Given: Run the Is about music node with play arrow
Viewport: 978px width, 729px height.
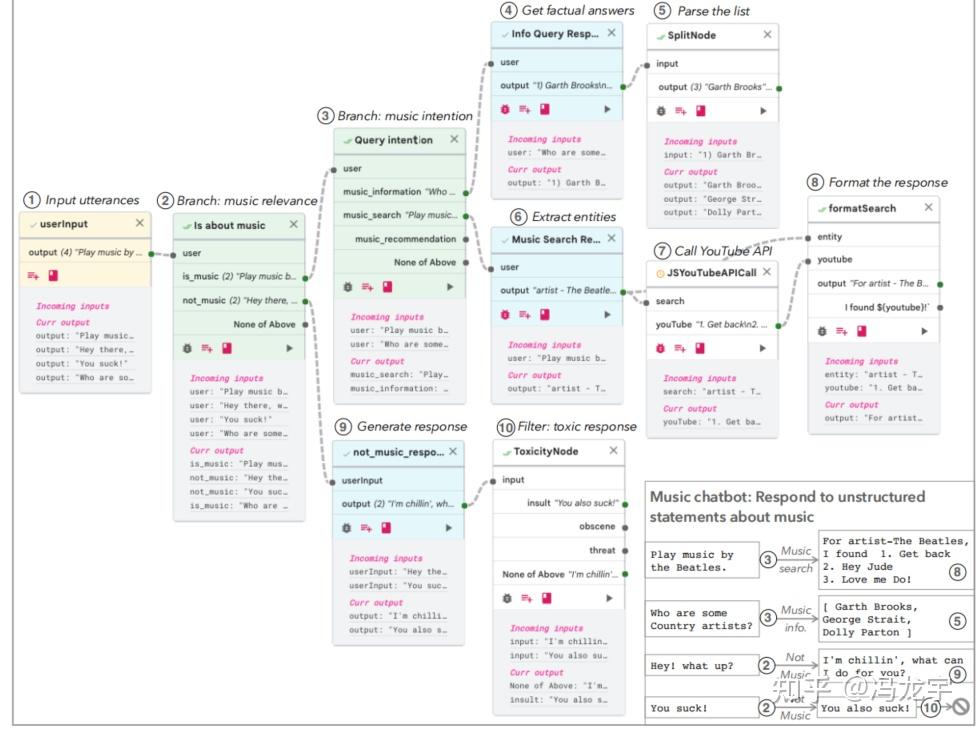Looking at the screenshot, I should (289, 348).
